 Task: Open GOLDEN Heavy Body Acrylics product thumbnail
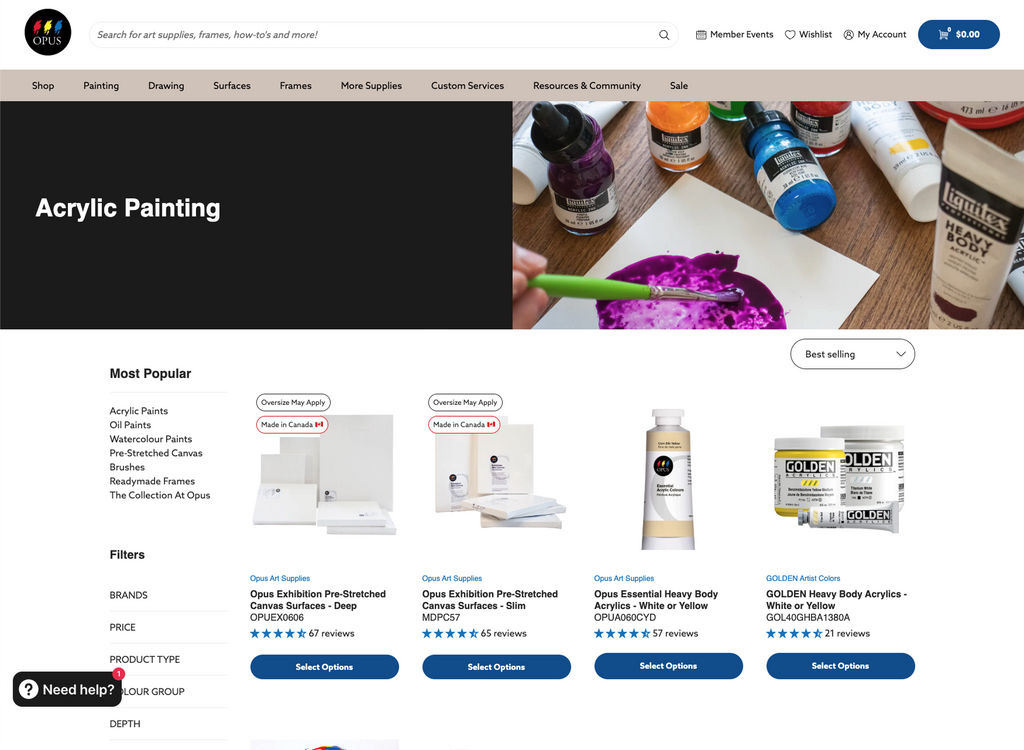pyautogui.click(x=840, y=480)
